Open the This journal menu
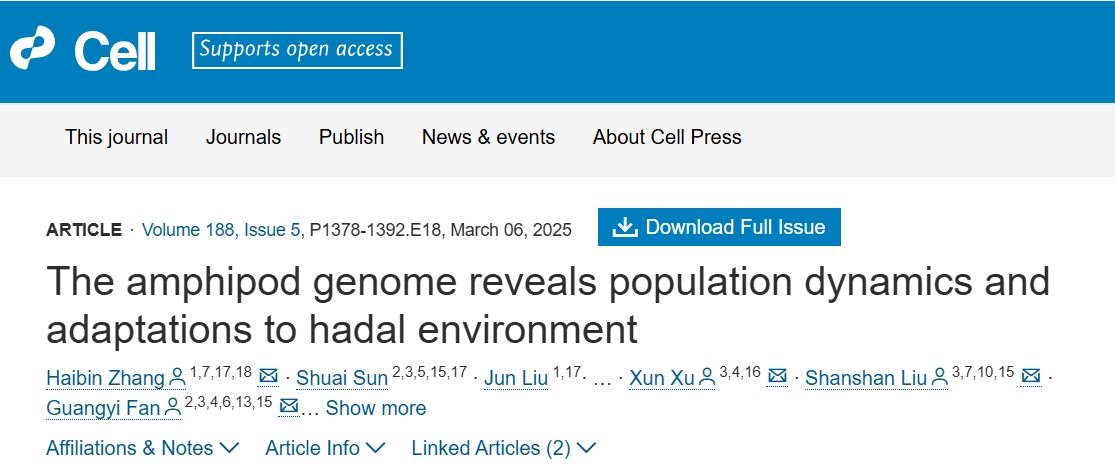1115x470 pixels. coord(117,137)
